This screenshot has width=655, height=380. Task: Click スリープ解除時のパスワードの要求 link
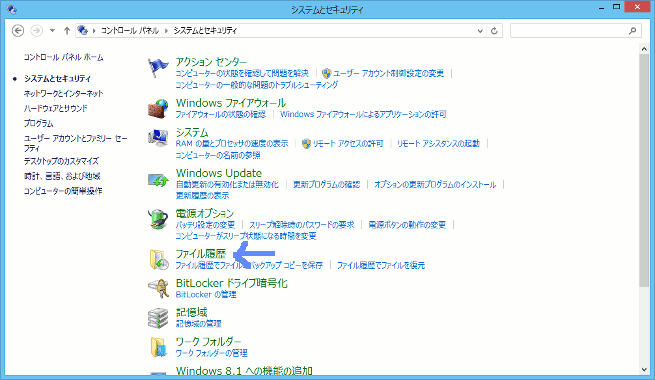tap(302, 225)
